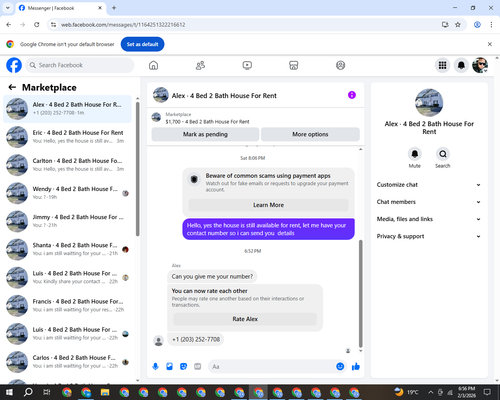Open the Groups icon in top navigation
Screen dimensions: 500x400
(340, 65)
